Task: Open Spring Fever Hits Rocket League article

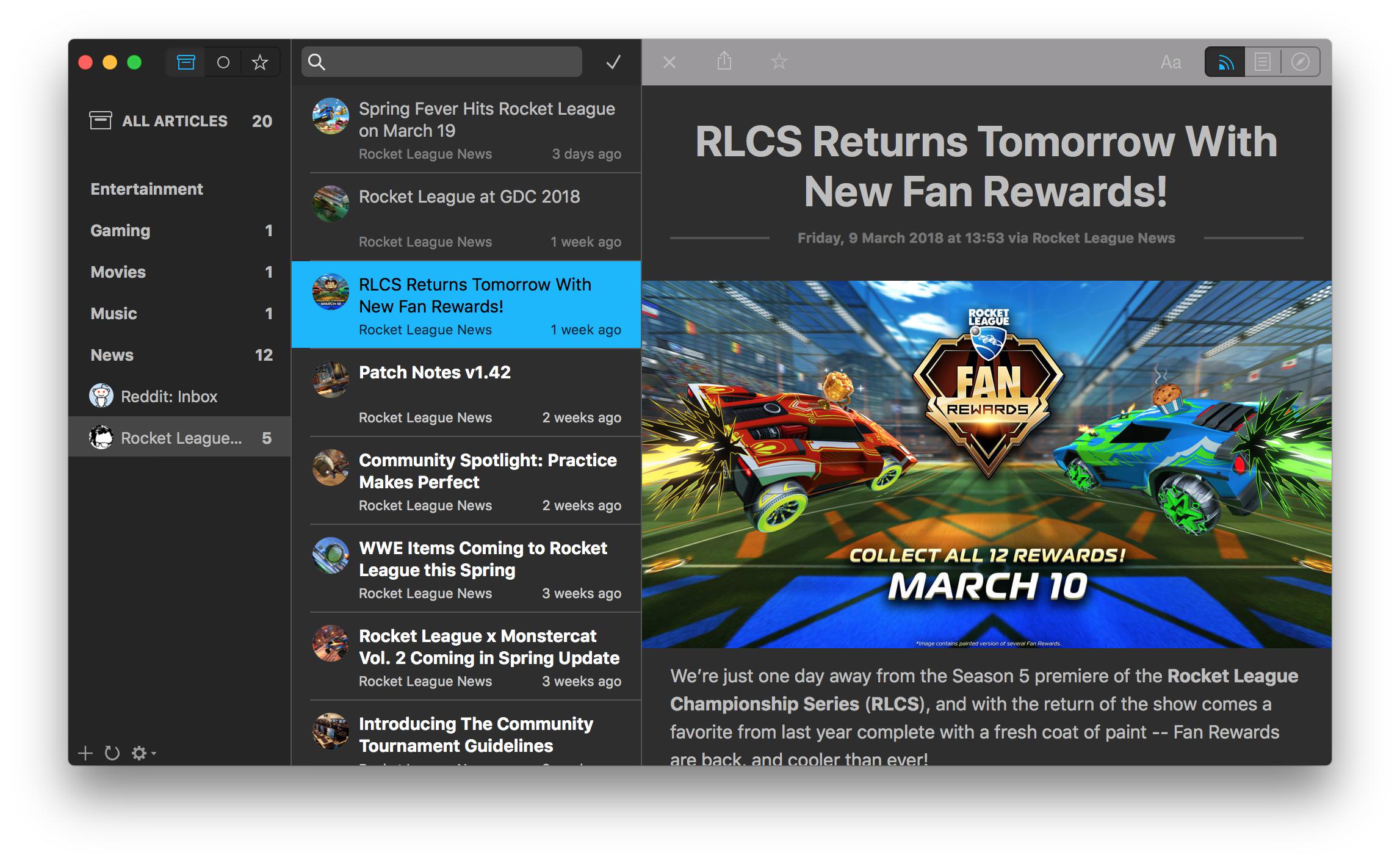Action: [467, 129]
